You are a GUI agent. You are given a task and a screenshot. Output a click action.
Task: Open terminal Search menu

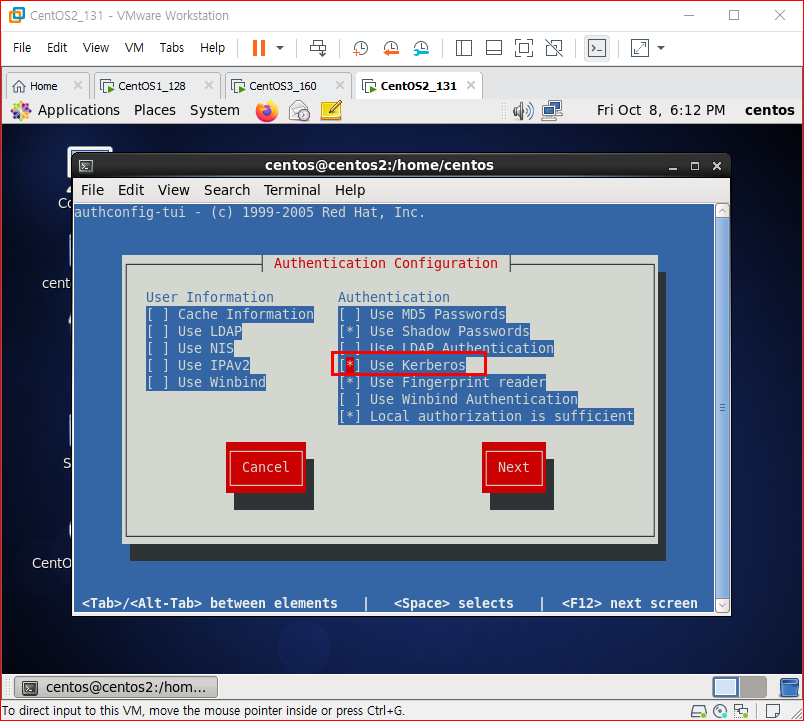click(227, 190)
